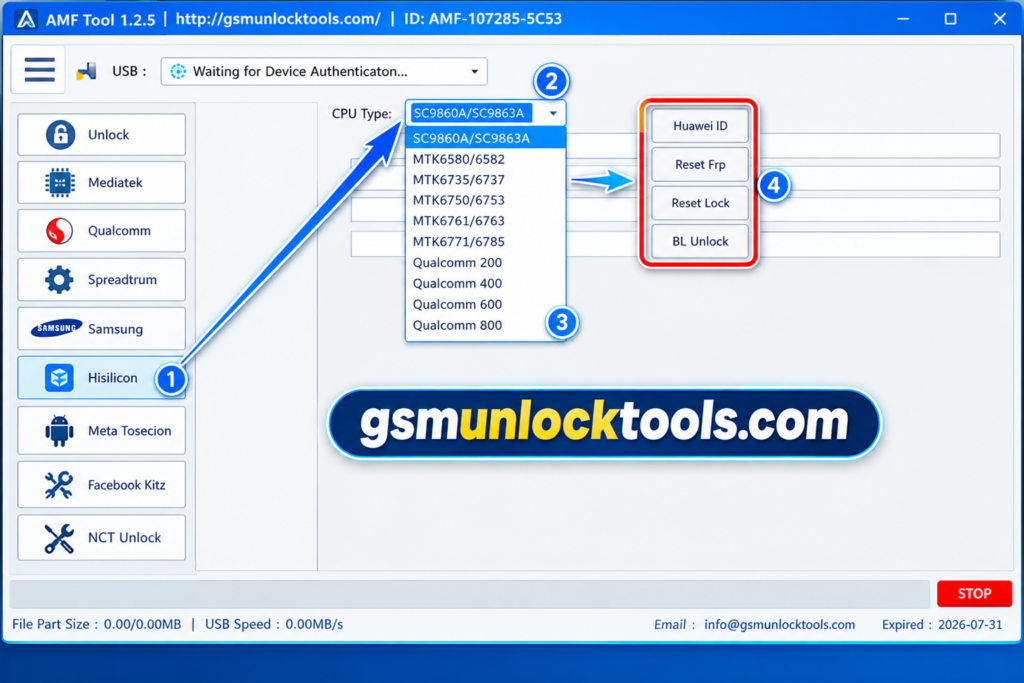
Task: Select the Samsung section
Action: 101,328
